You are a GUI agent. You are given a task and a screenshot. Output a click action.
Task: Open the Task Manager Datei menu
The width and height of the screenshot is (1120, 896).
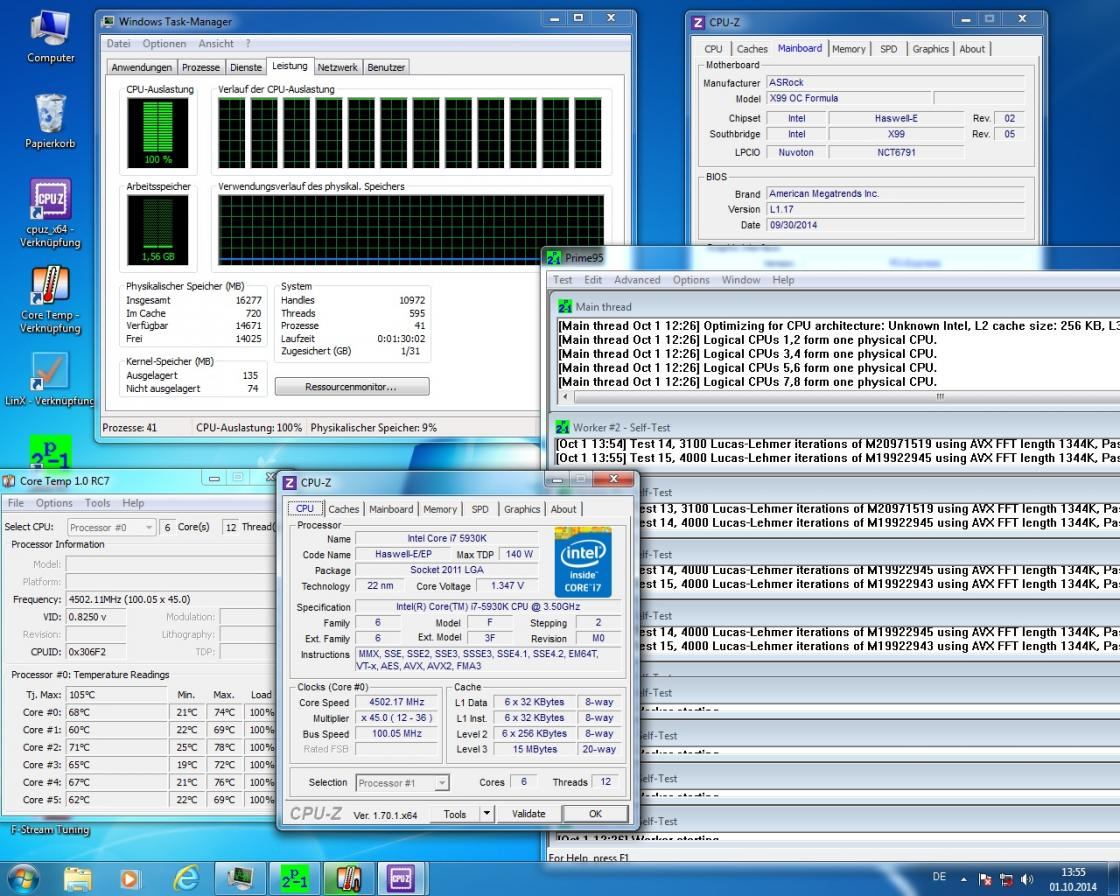coord(119,44)
